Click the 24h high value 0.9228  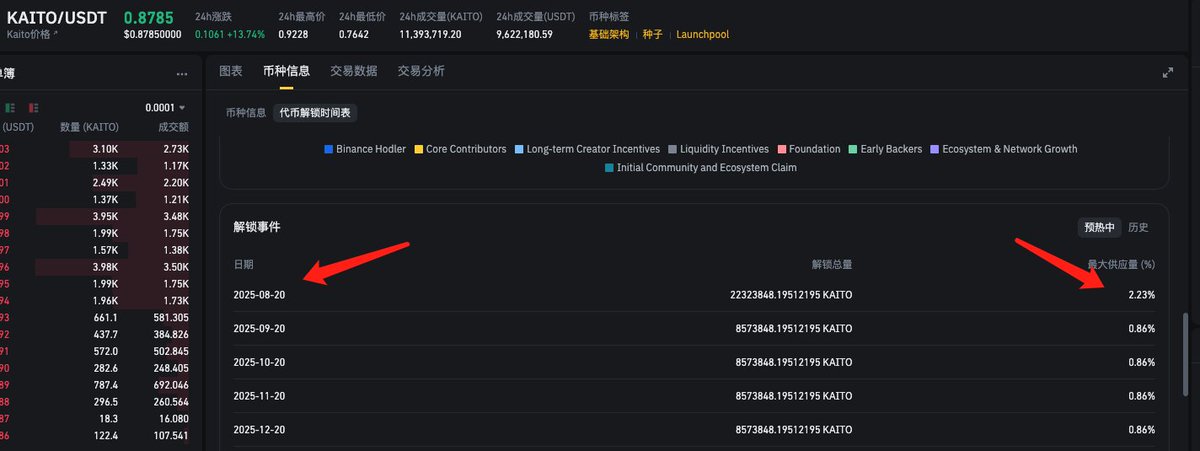pyautogui.click(x=294, y=34)
